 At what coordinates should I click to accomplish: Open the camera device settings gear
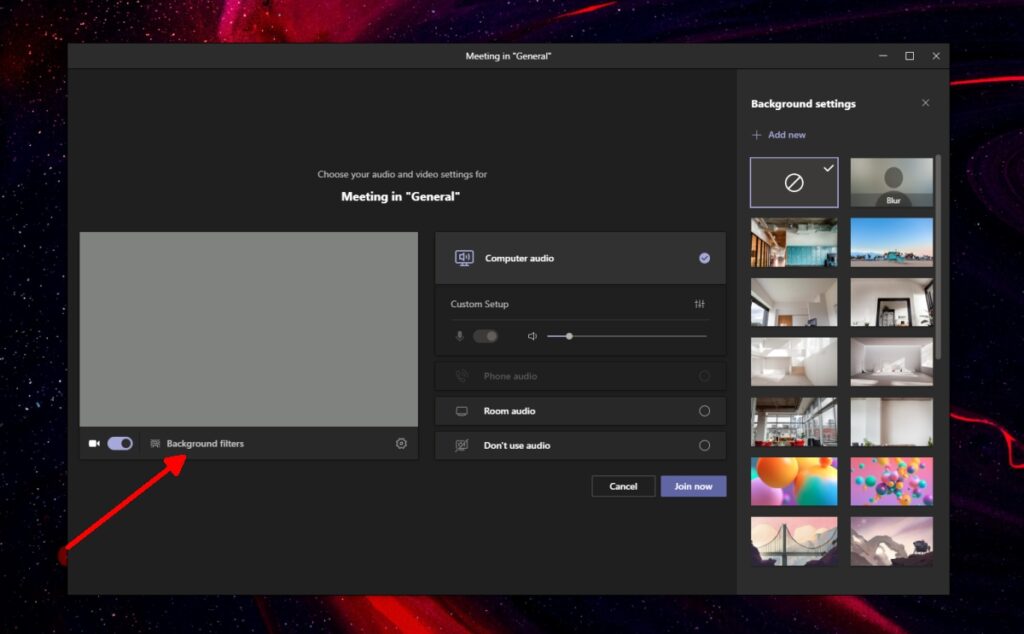401,443
